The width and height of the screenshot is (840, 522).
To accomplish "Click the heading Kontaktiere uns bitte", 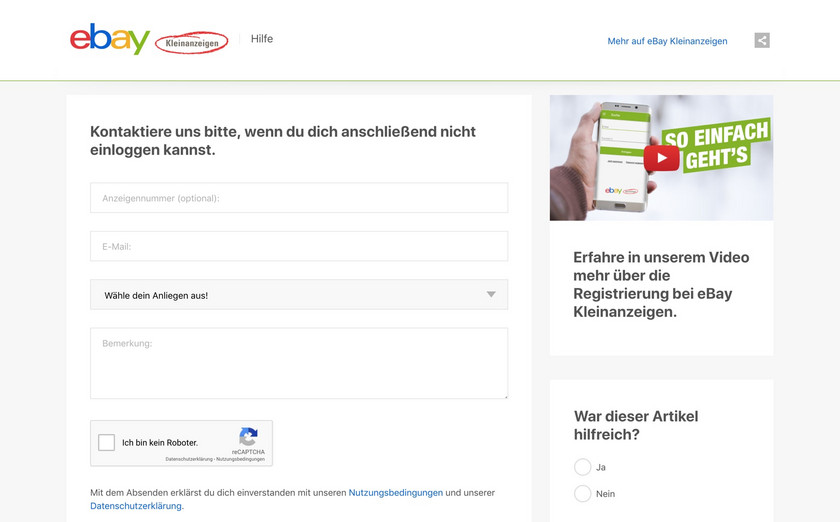I will (283, 140).
